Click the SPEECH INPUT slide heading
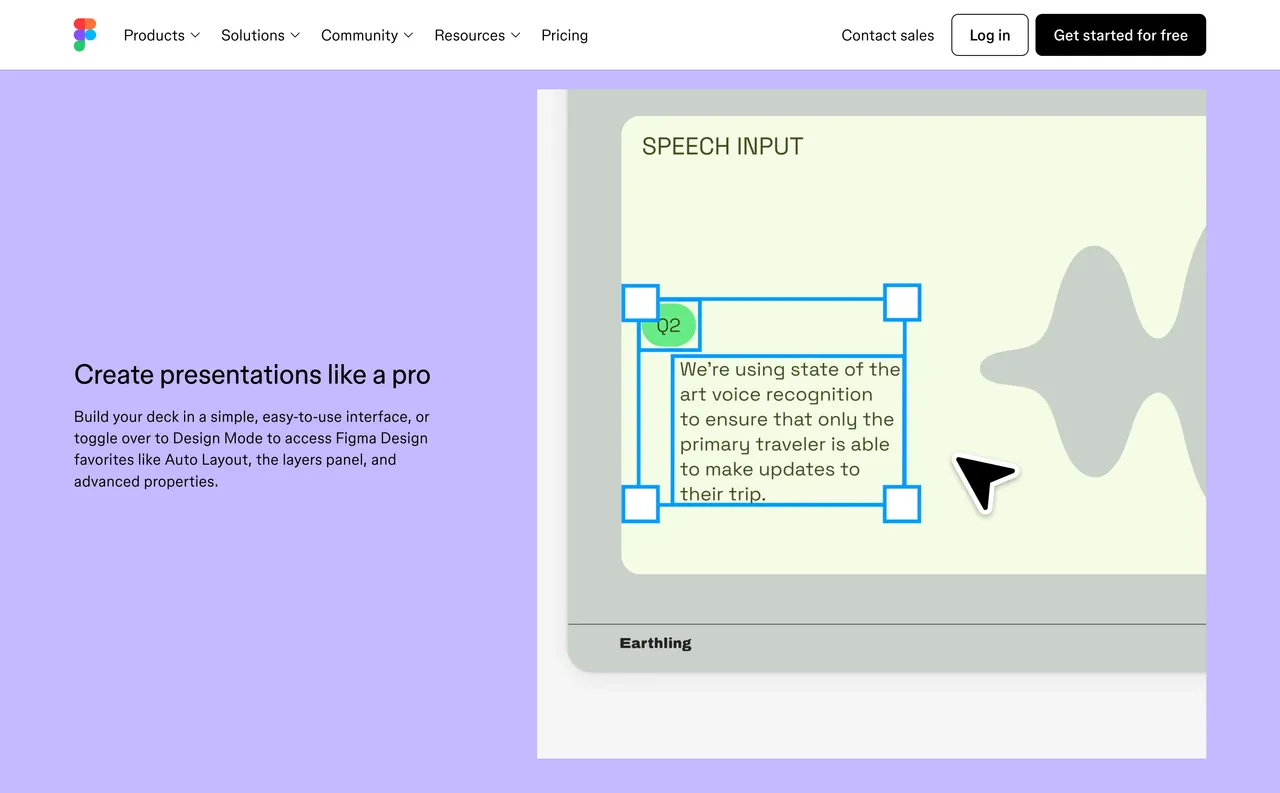 click(x=721, y=146)
